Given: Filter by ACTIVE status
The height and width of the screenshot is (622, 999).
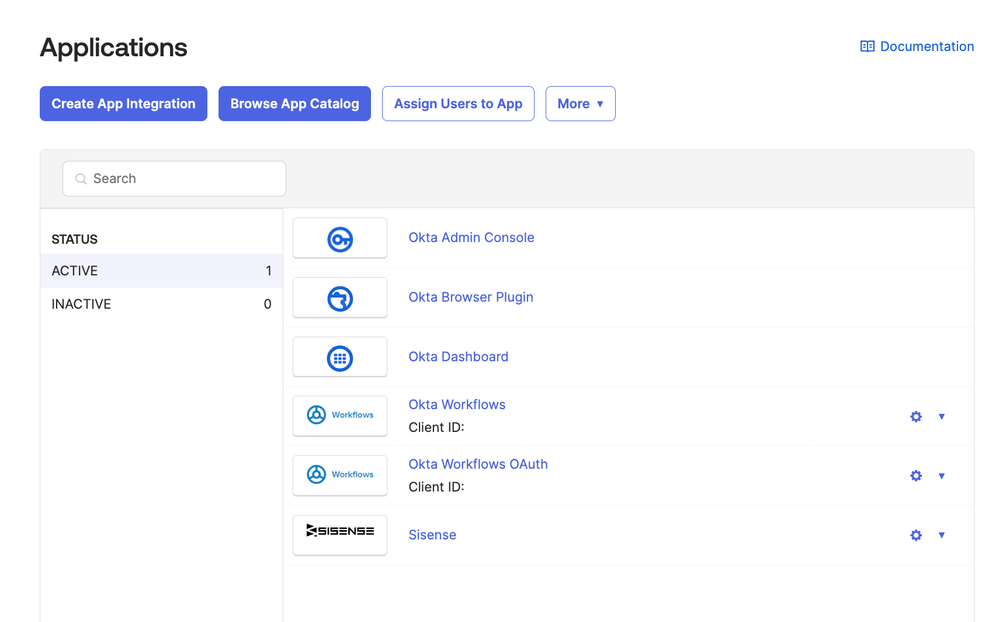Looking at the screenshot, I should 161,271.
